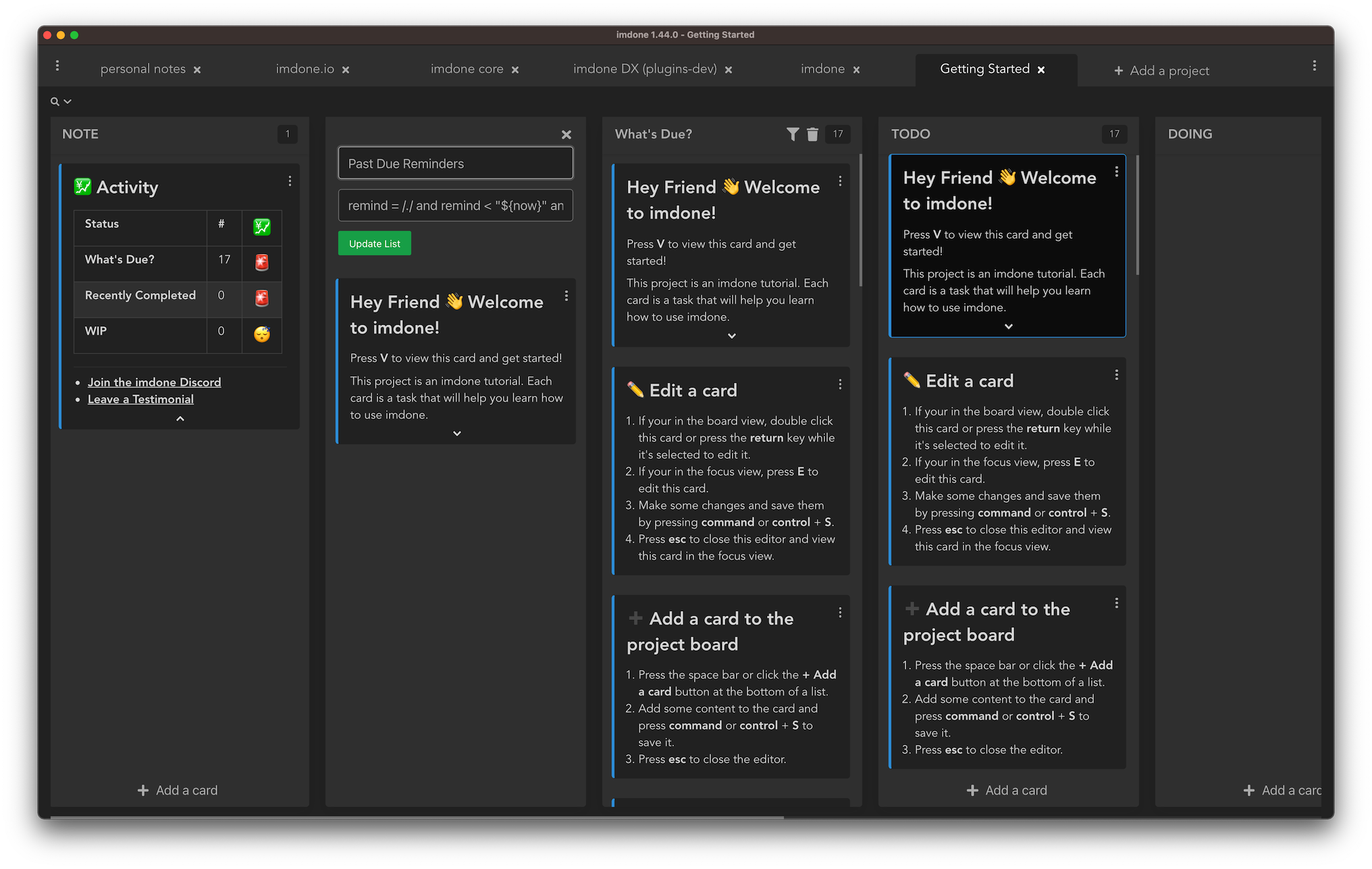1372x869 pixels.
Task: Click the horizontal board scrollbar at bottom
Action: [417, 818]
